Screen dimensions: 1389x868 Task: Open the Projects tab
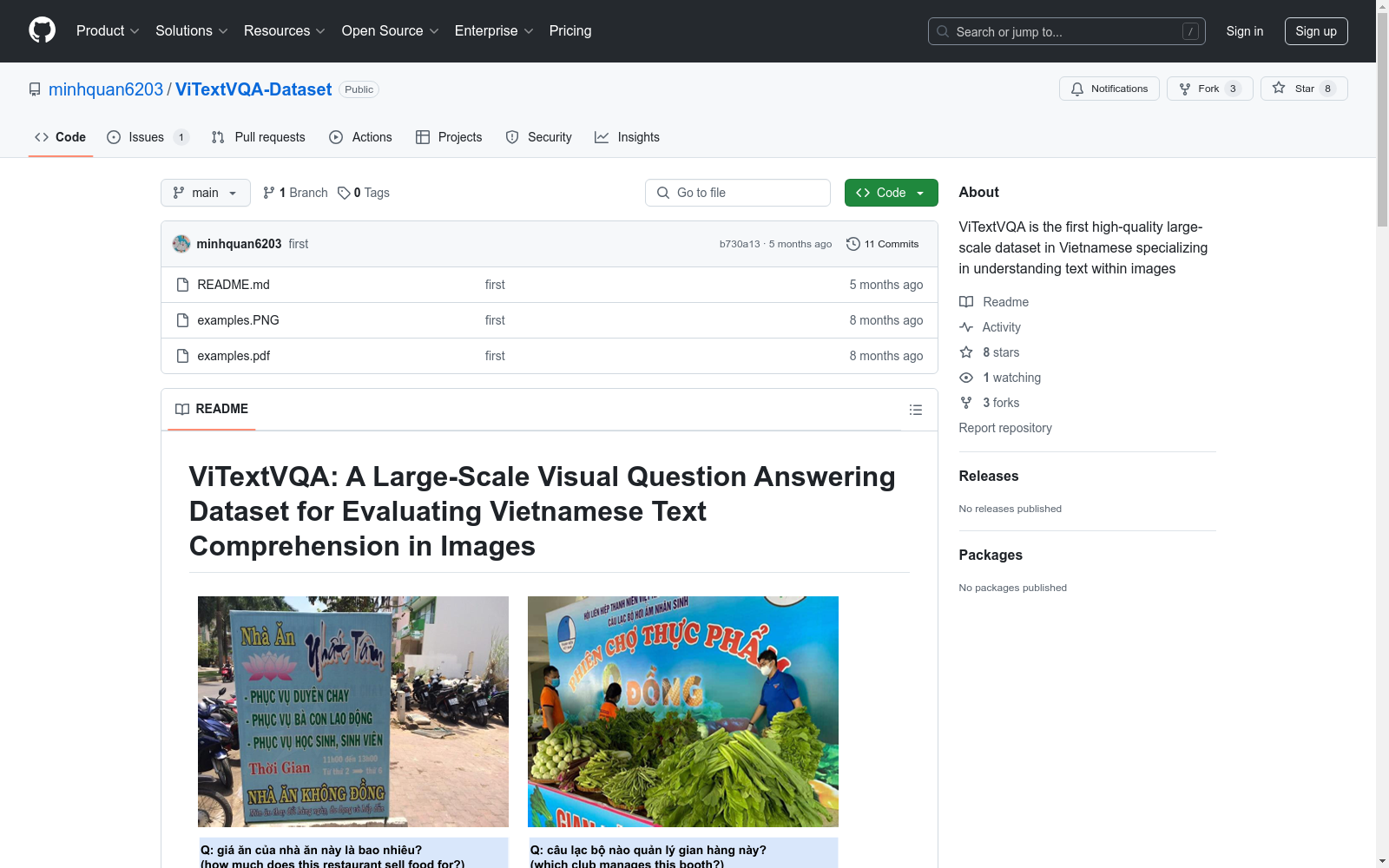pos(449,137)
